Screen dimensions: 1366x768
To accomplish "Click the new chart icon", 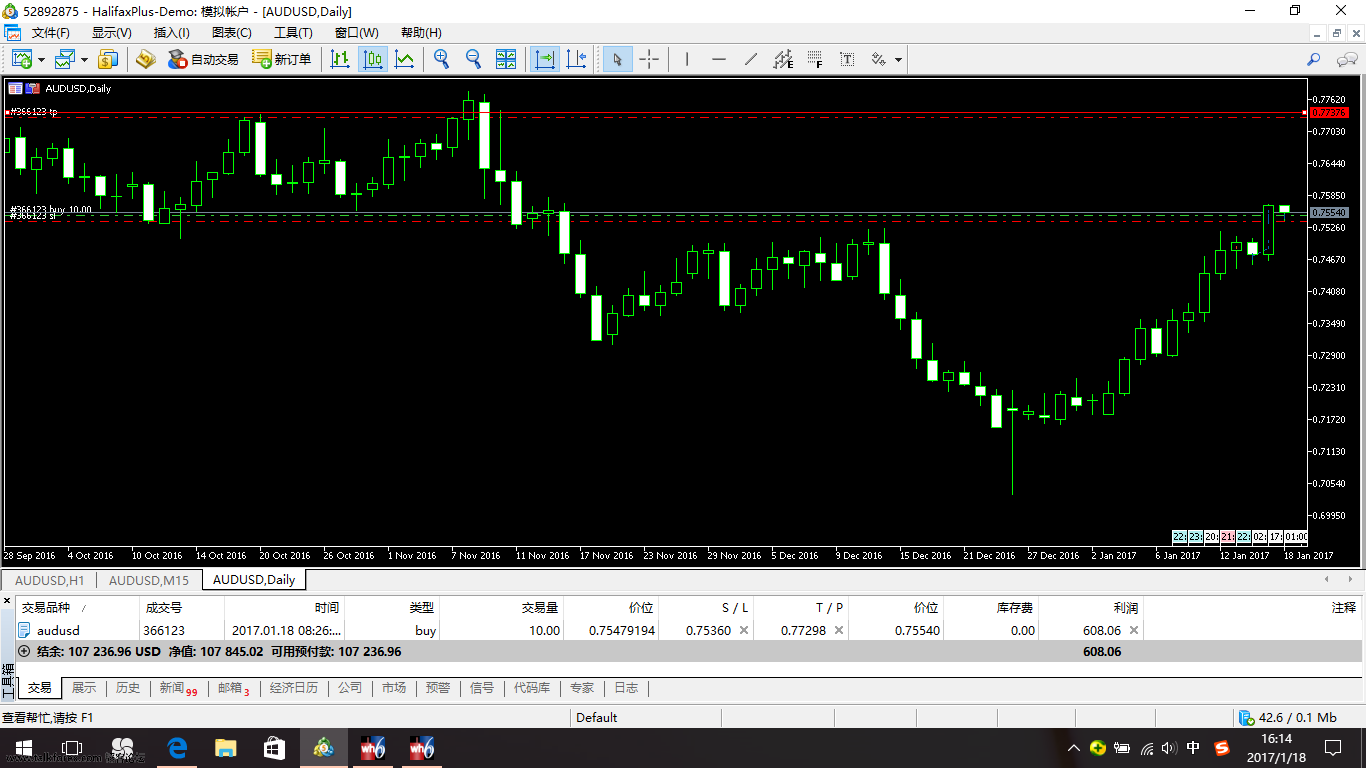I will click(x=21, y=59).
